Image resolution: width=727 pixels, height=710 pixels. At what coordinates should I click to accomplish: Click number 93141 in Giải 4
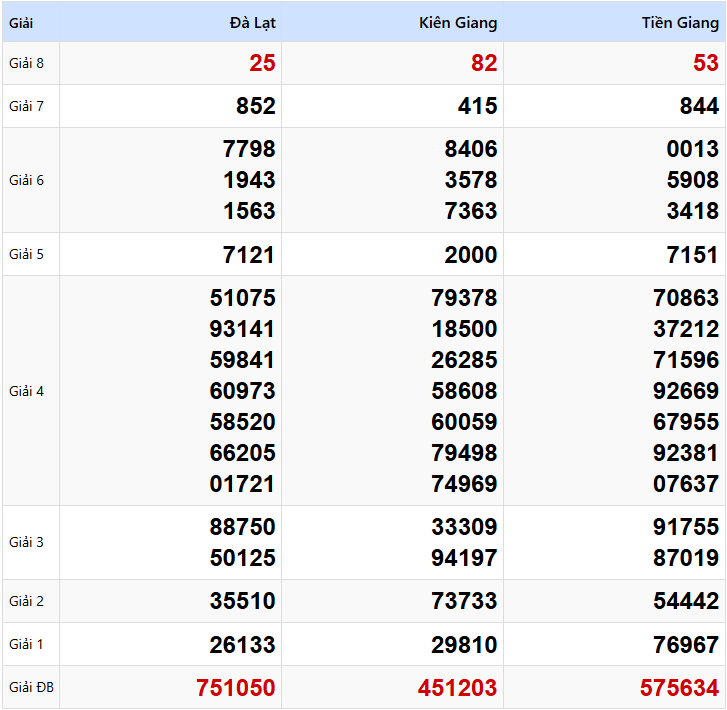tap(242, 329)
